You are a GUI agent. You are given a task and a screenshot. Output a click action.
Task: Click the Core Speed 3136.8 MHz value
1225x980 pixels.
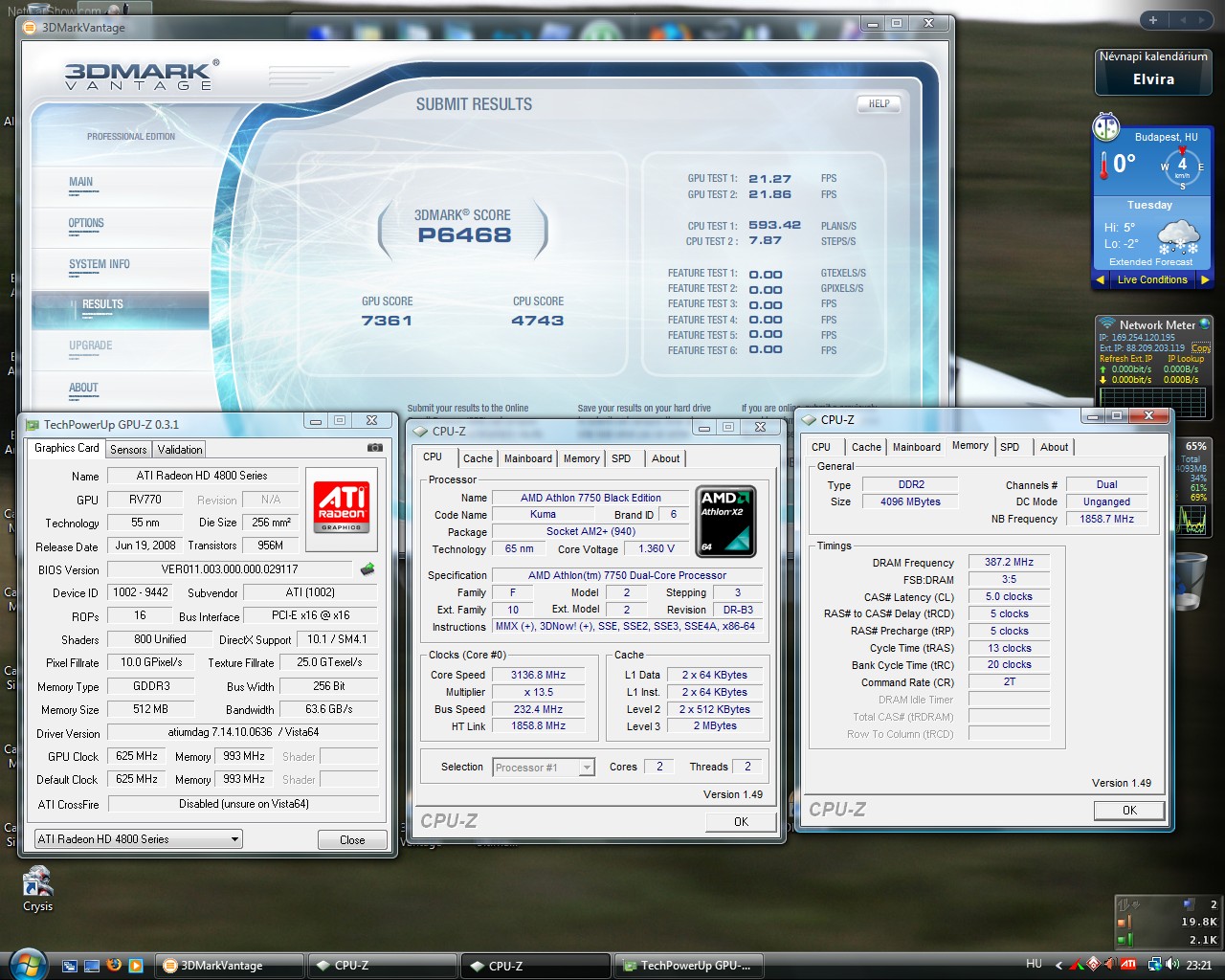click(x=539, y=675)
